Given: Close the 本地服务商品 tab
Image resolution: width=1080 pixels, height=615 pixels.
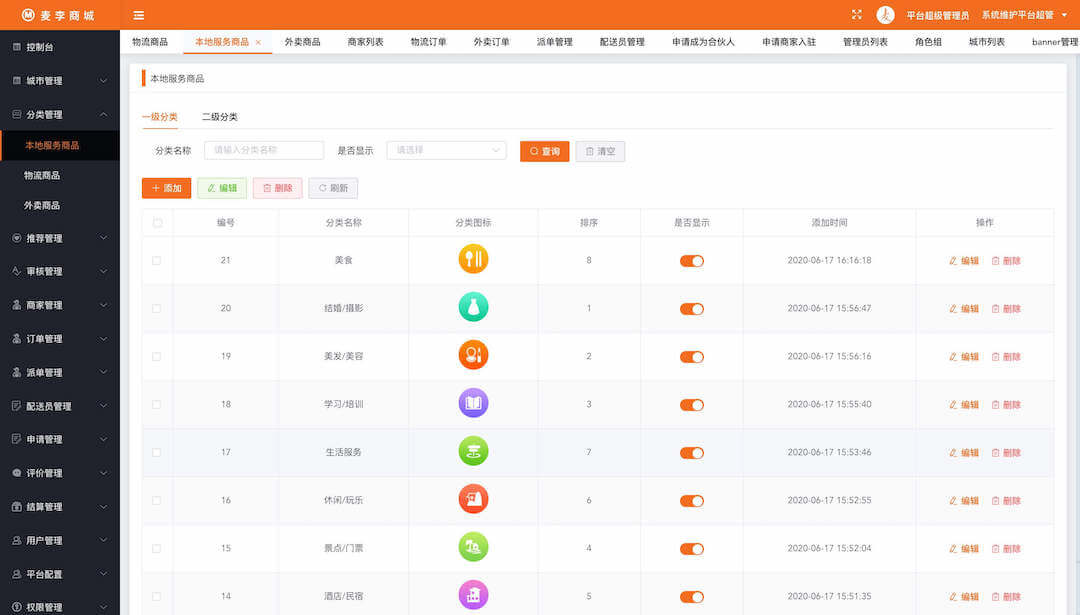Looking at the screenshot, I should click(259, 42).
